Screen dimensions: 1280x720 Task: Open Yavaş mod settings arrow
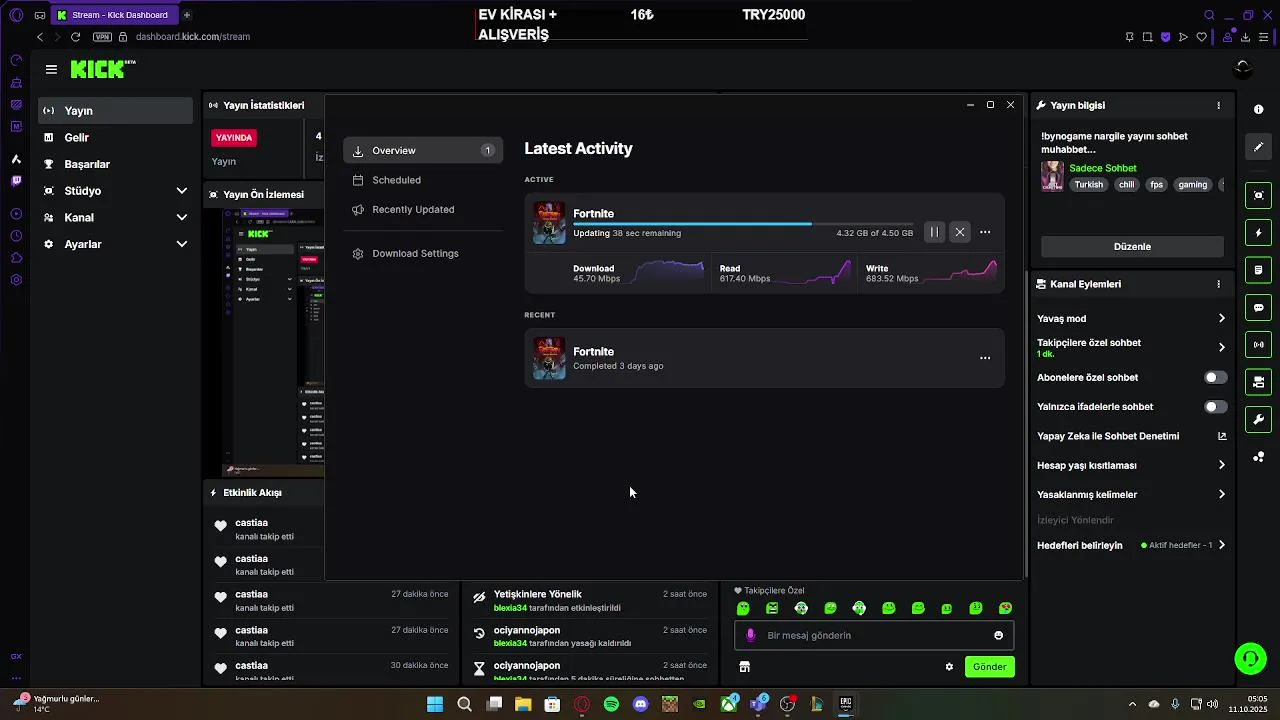pyautogui.click(x=1222, y=318)
